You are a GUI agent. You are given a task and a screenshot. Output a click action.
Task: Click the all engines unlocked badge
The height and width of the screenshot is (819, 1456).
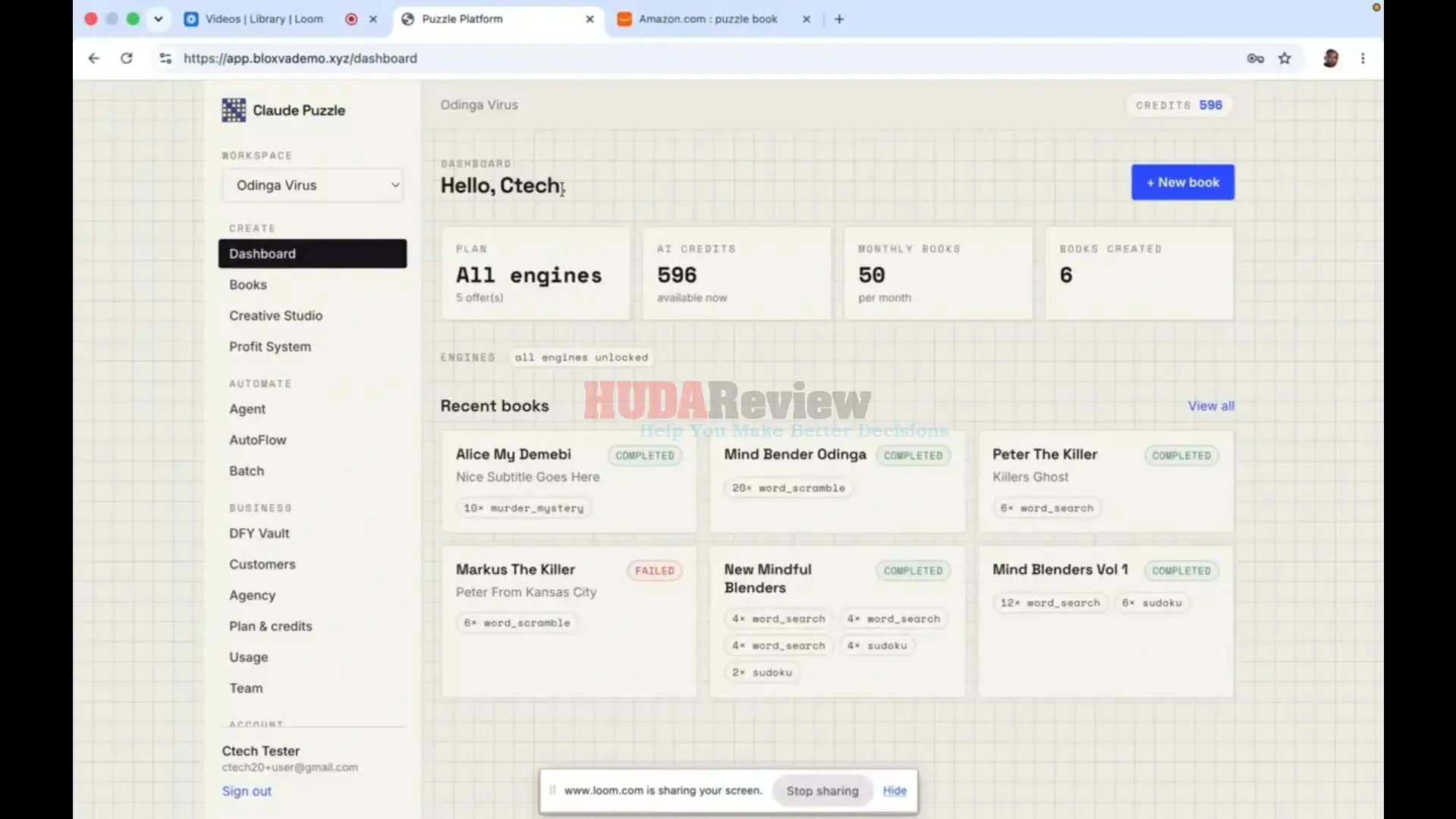point(581,358)
